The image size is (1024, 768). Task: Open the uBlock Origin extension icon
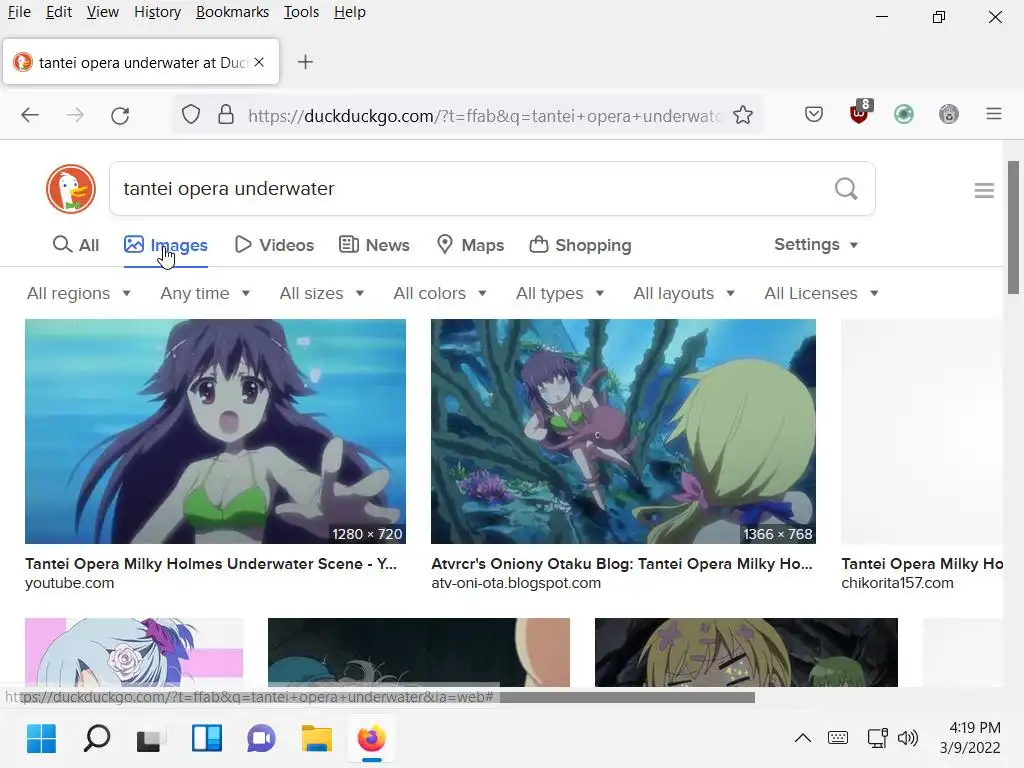pyautogui.click(x=859, y=112)
